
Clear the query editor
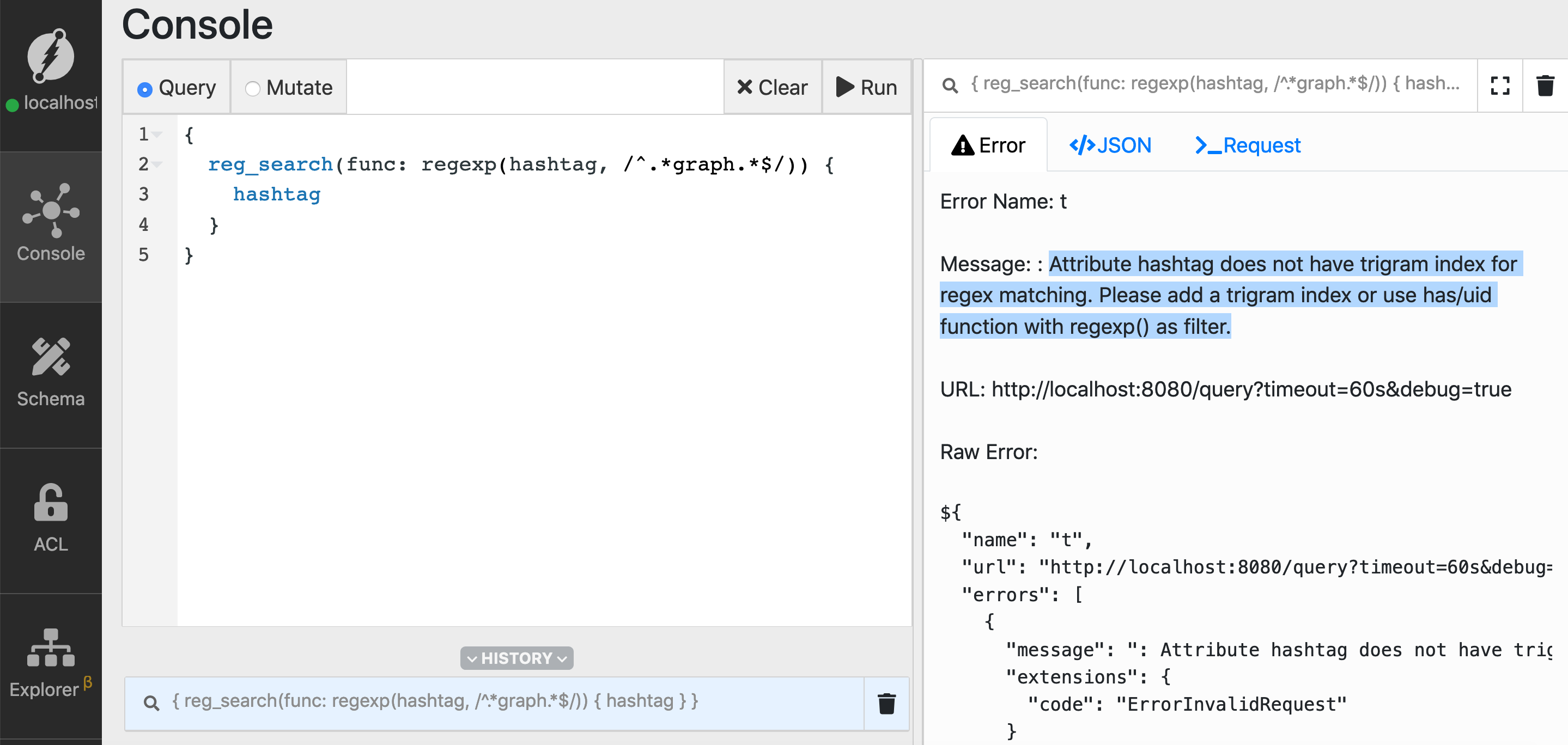click(x=772, y=87)
